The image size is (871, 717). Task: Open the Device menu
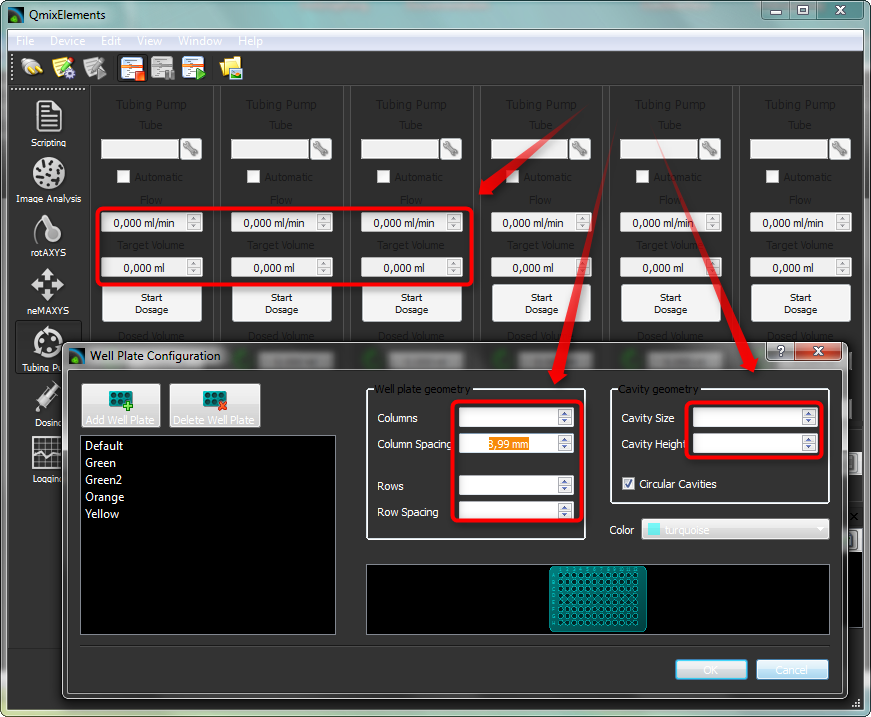tap(67, 41)
